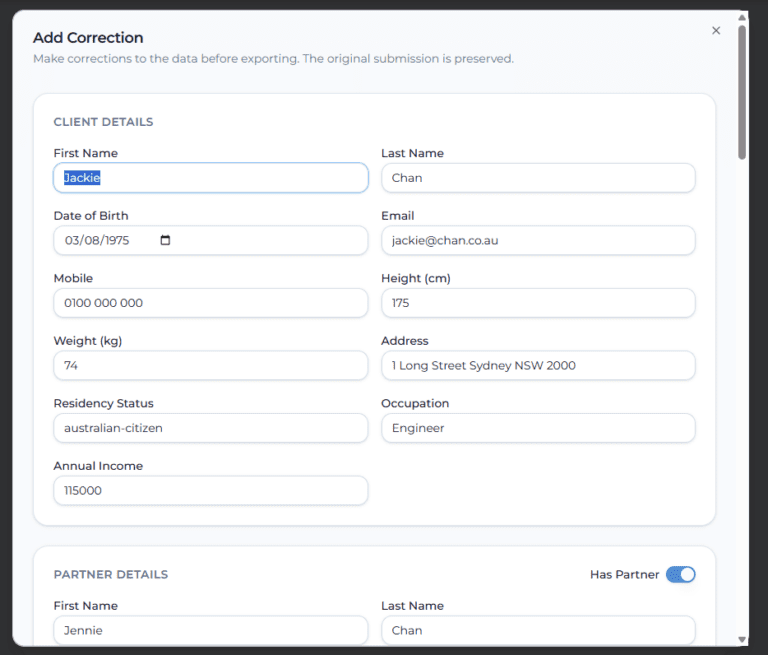Close the Add Correction dialog
Screen dimensions: 768x655
point(716,31)
